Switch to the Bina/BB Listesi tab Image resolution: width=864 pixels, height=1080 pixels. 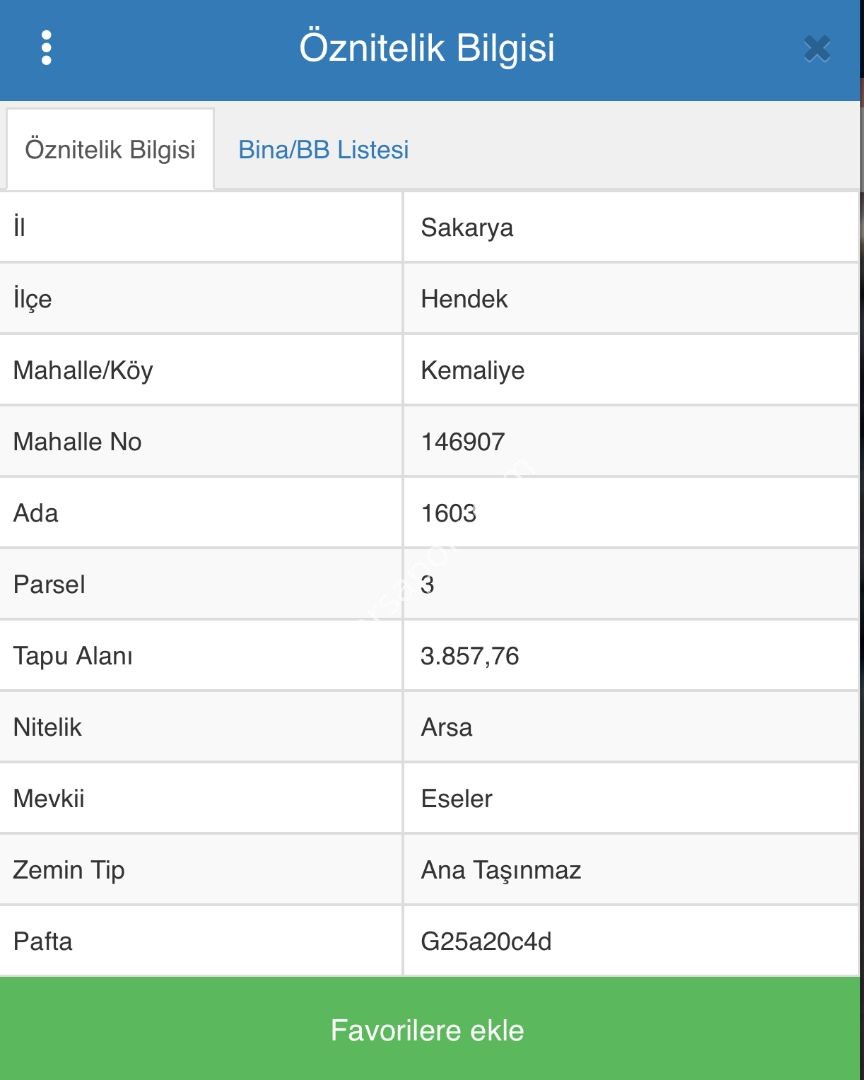[x=323, y=150]
